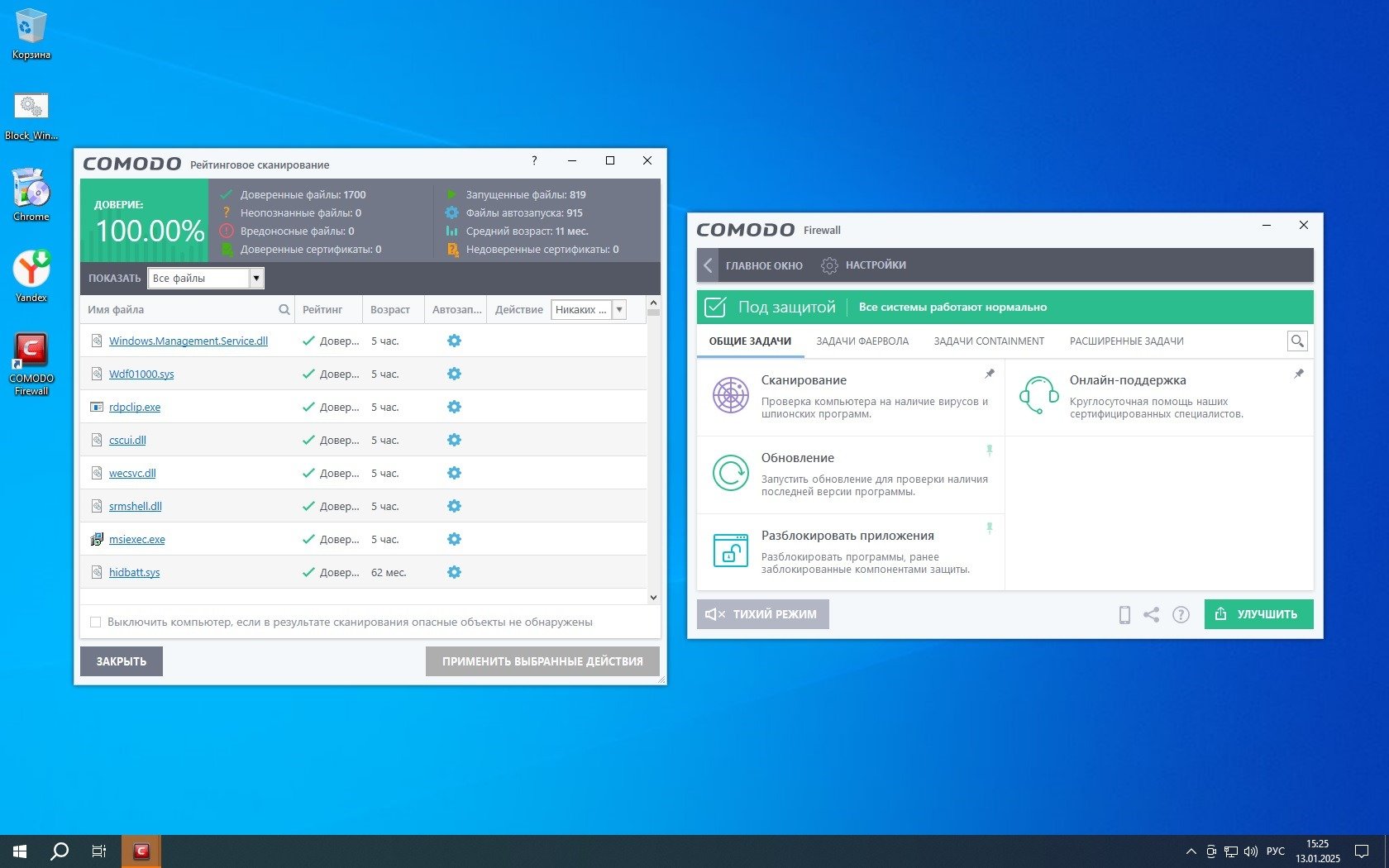1389x868 pixels.
Task: Enable shutdown computer after scan checkbox
Action: pos(96,622)
